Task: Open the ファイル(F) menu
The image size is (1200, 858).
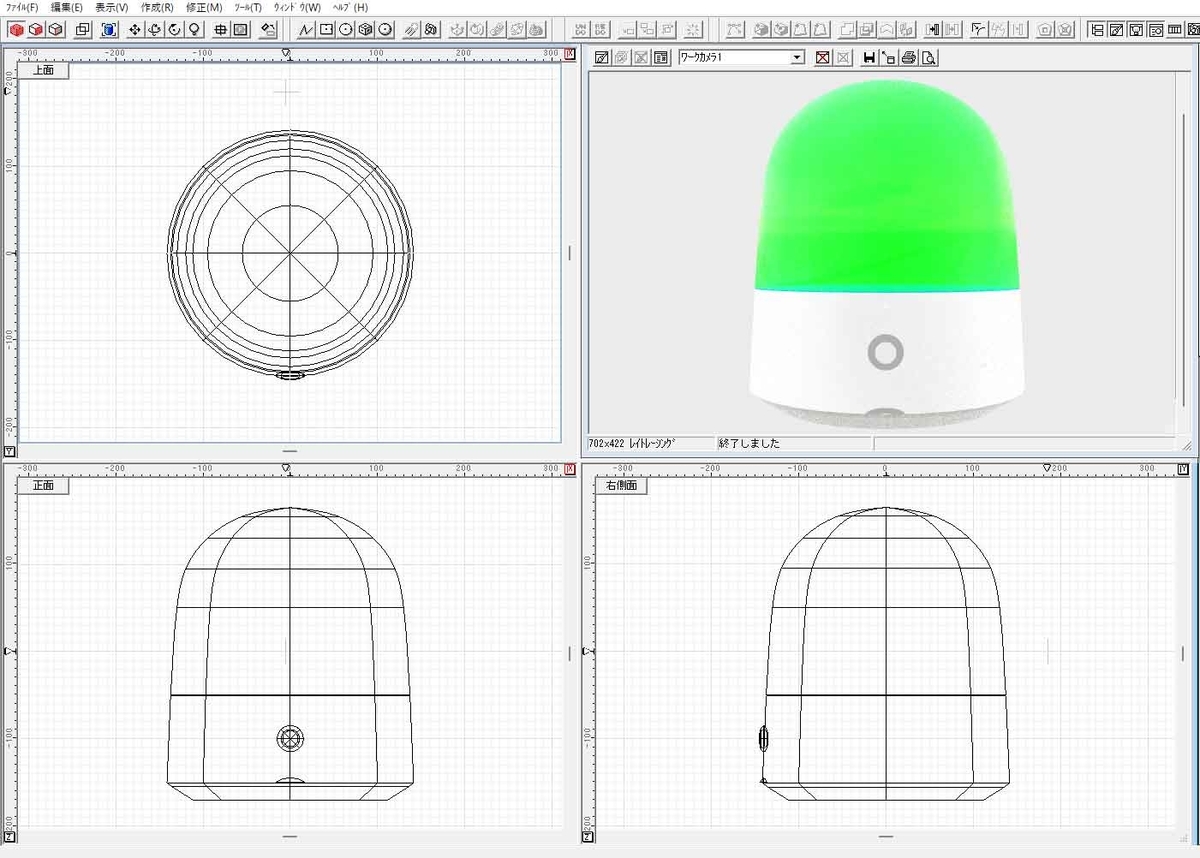Action: tap(22, 7)
